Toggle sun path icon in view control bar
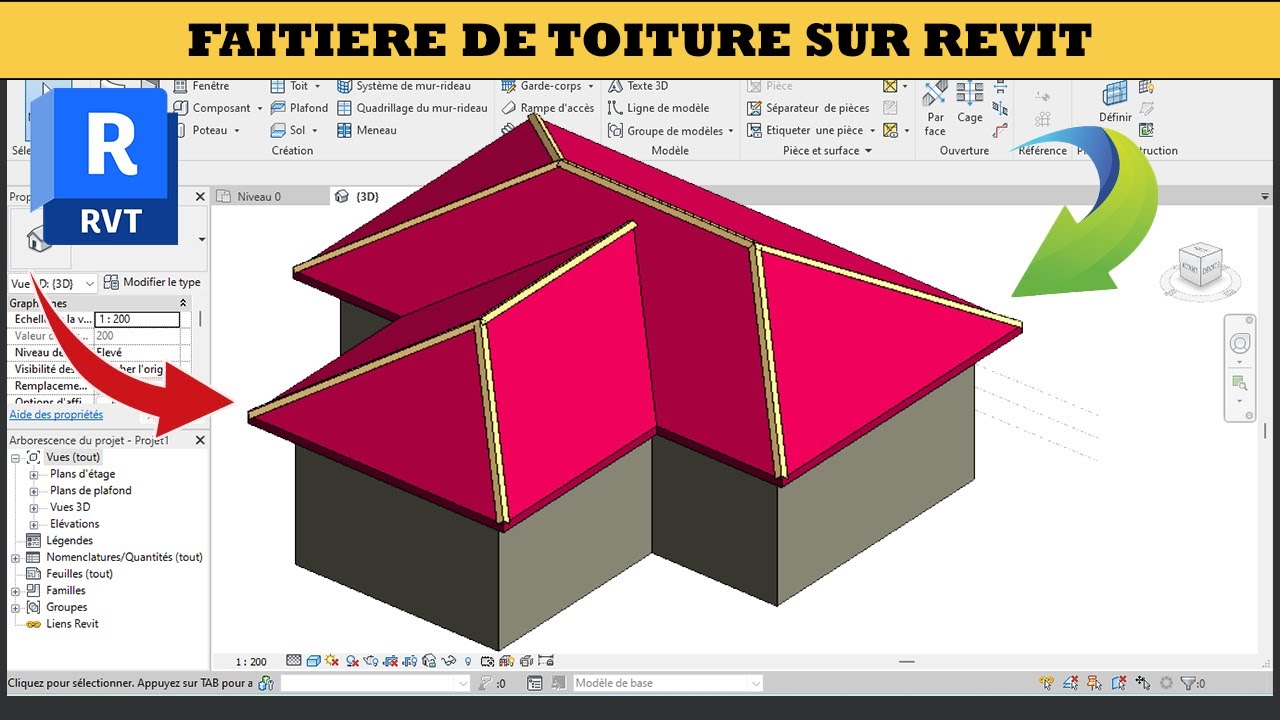This screenshot has height=720, width=1280. 332,661
